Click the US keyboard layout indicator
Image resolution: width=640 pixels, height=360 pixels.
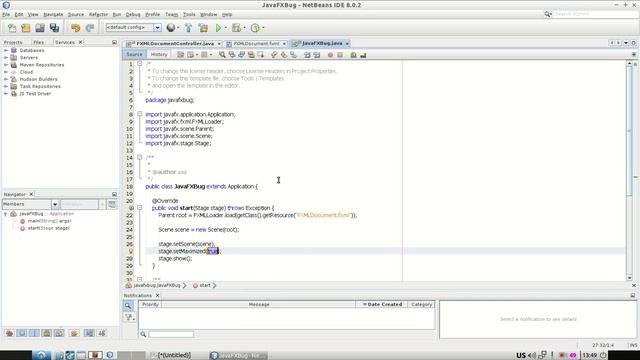click(x=521, y=356)
